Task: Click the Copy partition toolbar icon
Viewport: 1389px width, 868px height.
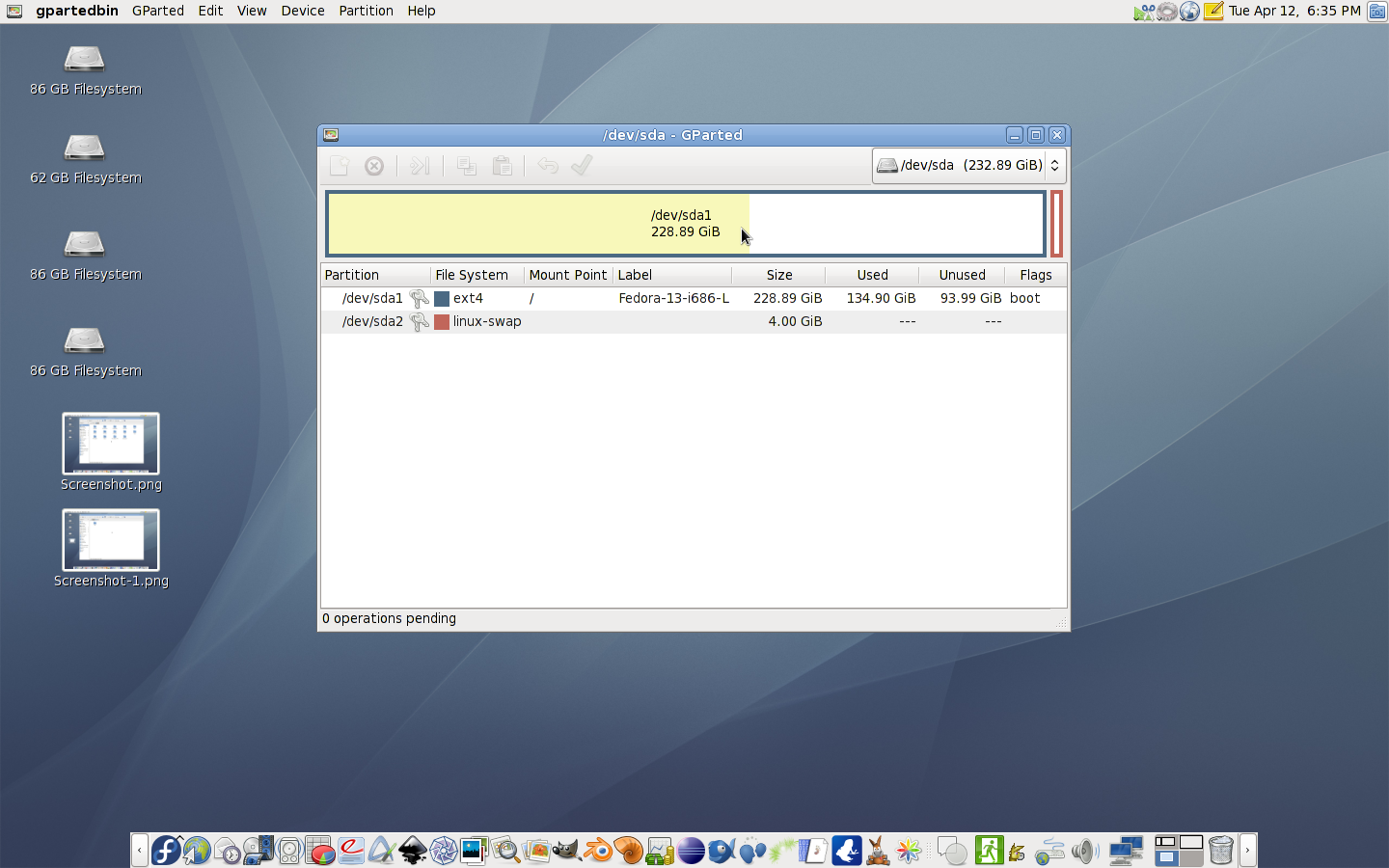Action: tap(467, 166)
